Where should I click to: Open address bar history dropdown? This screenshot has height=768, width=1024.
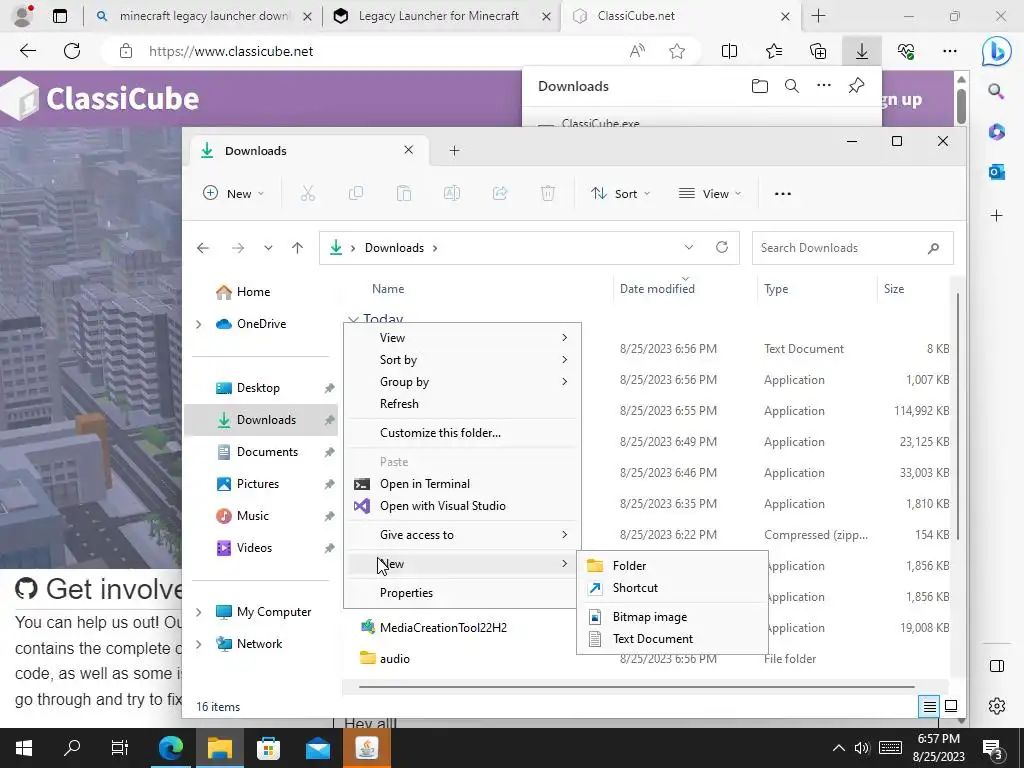coord(688,248)
